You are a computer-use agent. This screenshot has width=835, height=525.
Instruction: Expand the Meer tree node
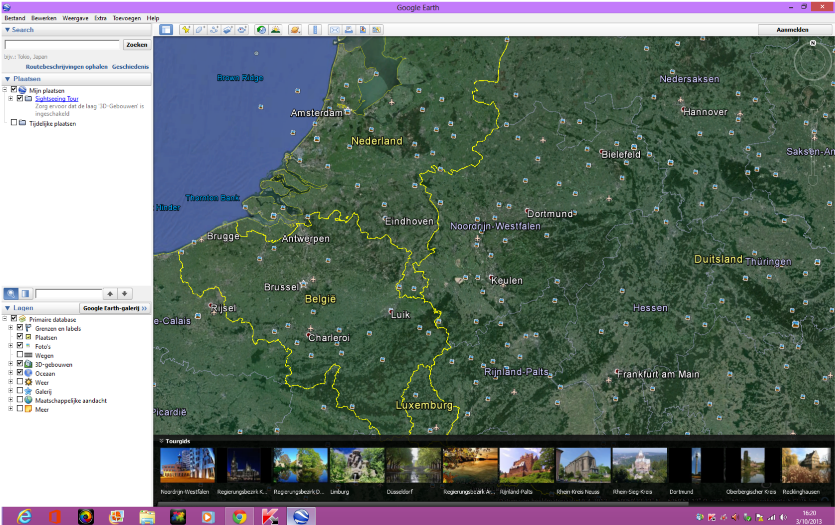(10, 409)
